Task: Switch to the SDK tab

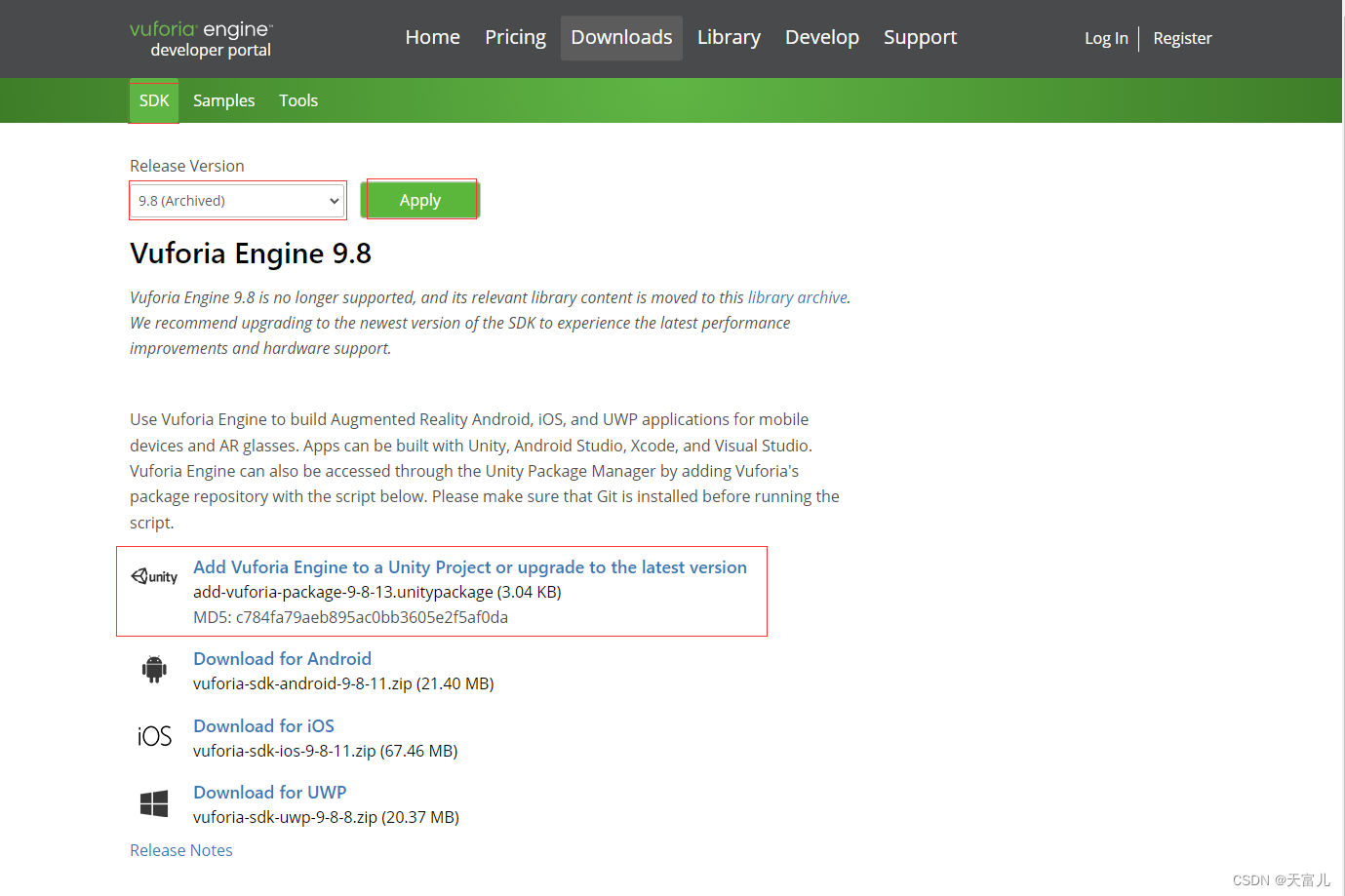Action: (154, 100)
